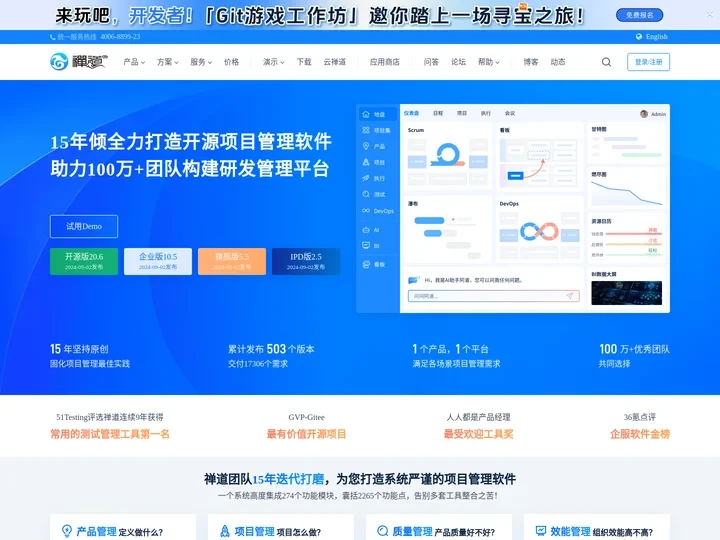Select the 项目 icon in dashboard sidebar

pyautogui.click(x=366, y=162)
